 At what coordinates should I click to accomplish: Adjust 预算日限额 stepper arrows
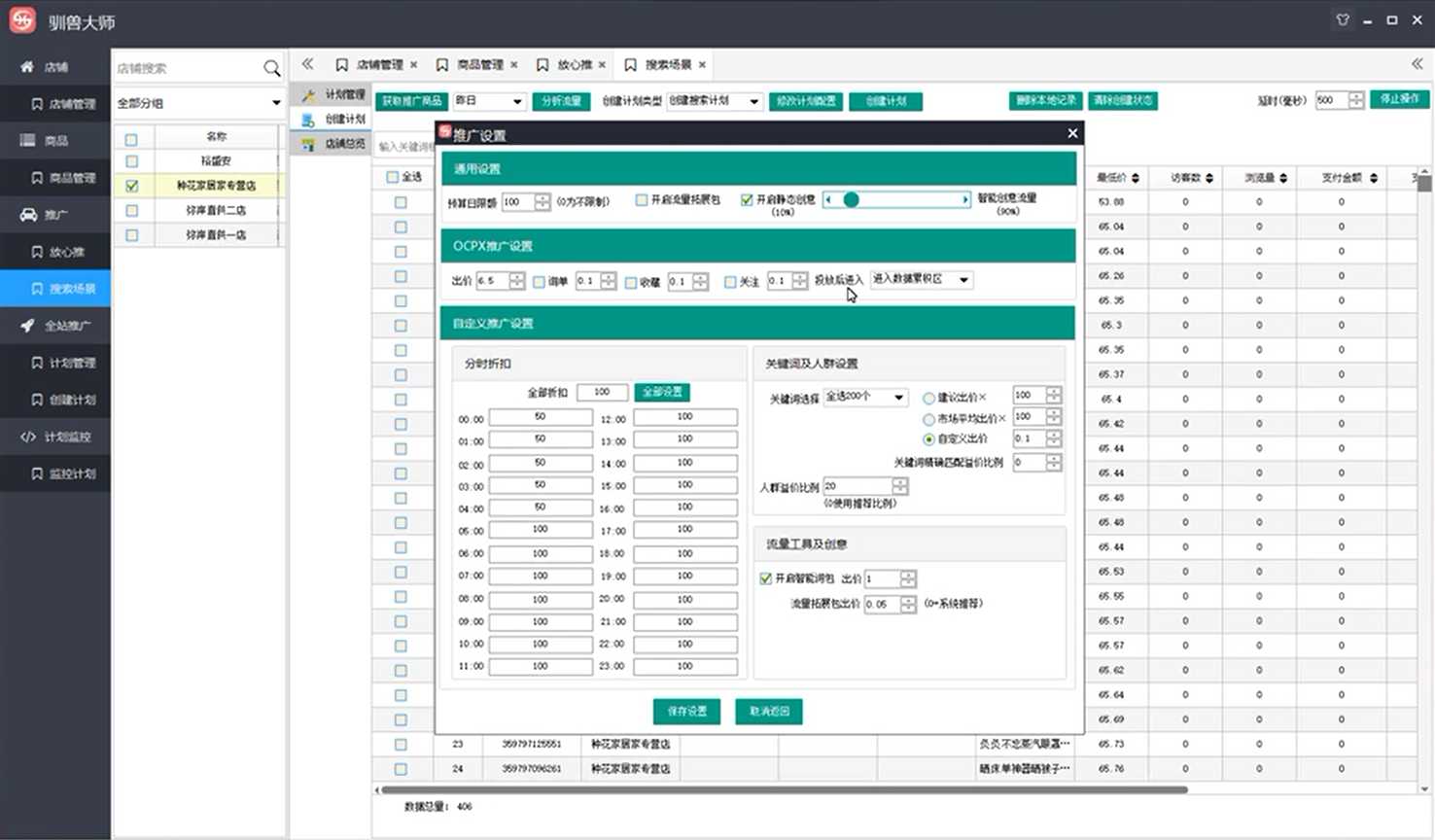[542, 202]
